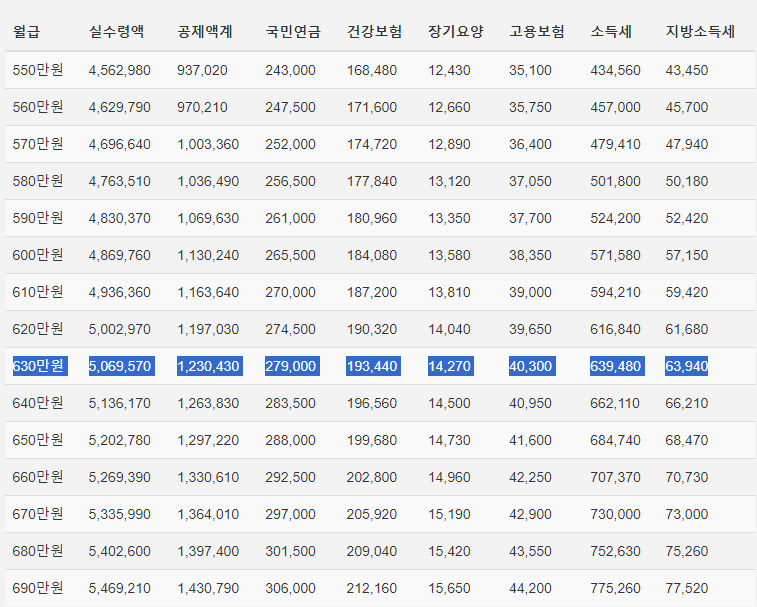The width and height of the screenshot is (757, 607).
Task: Click employment insurance value 44,200
Action: point(530,589)
